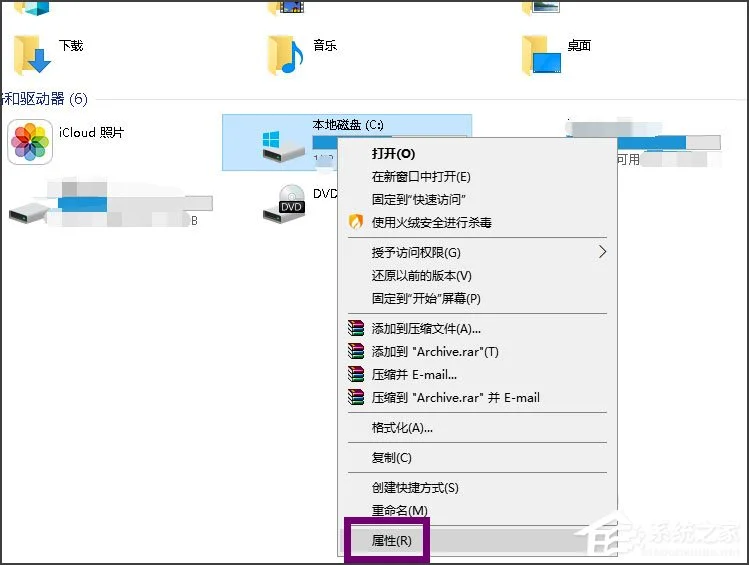The width and height of the screenshot is (749, 565).
Task: Click WinRAR icon beside 压缩到 "Archive.rar" 并 E-mail
Action: (x=356, y=397)
